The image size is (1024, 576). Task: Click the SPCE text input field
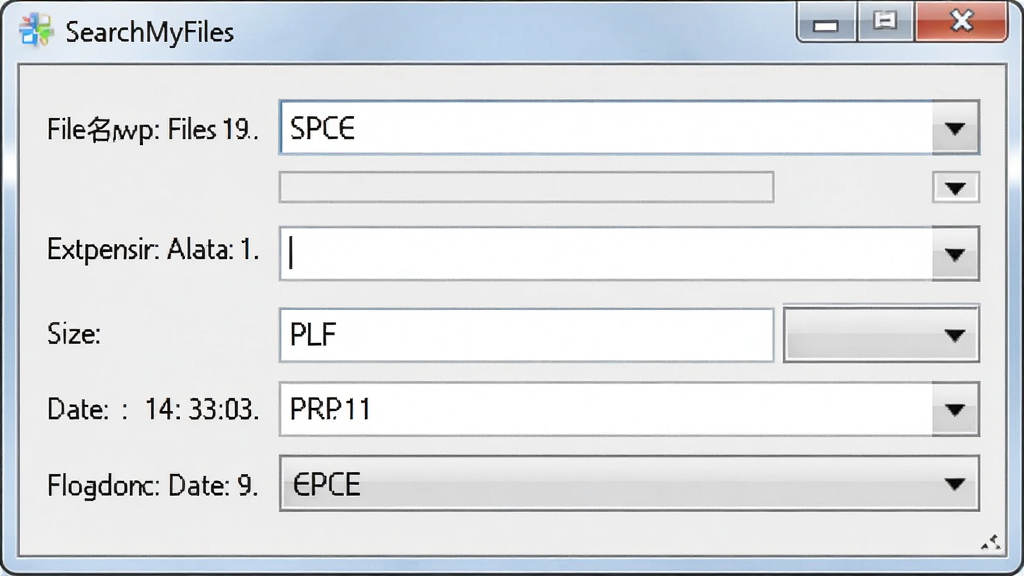(606, 128)
